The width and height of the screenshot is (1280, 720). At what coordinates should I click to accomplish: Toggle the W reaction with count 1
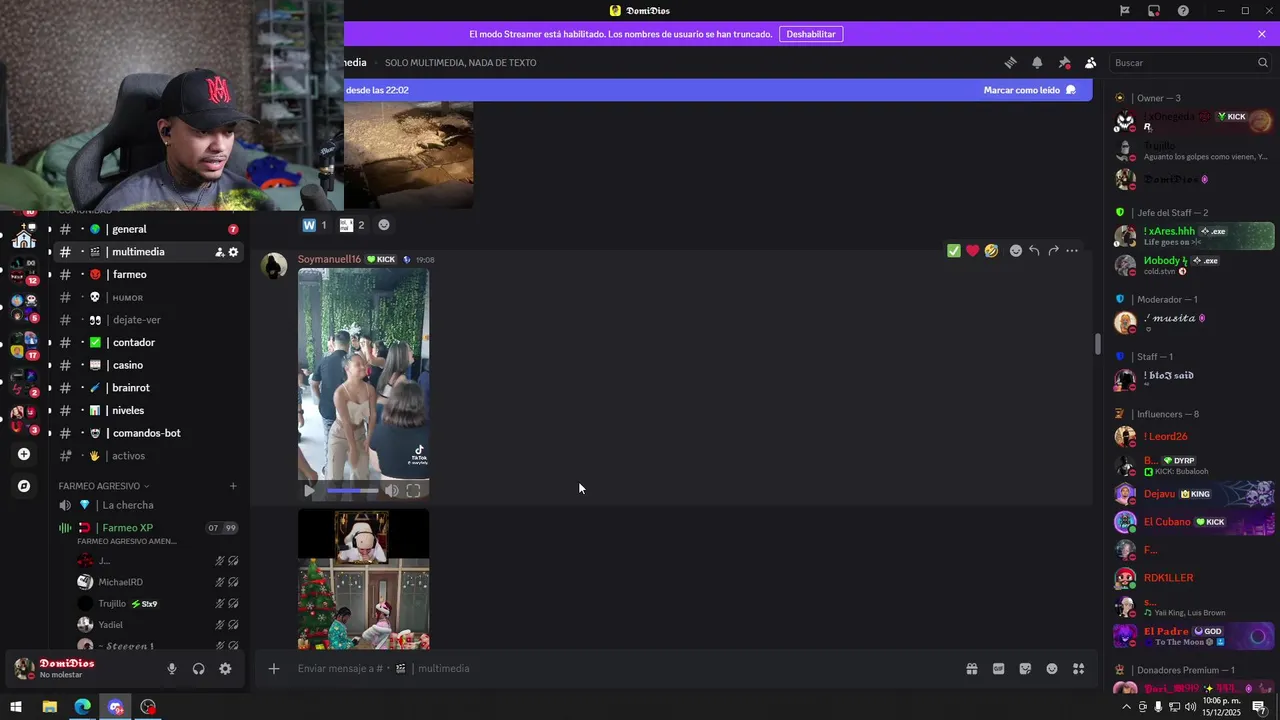pos(315,225)
